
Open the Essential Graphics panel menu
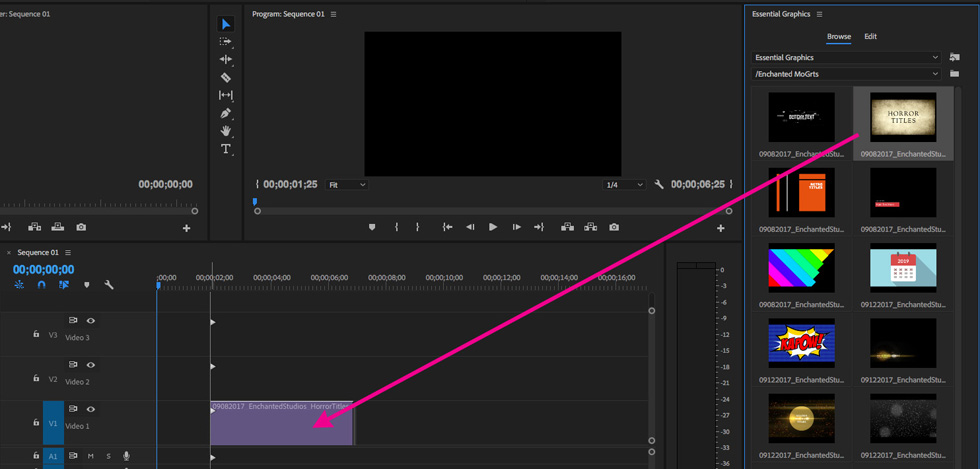point(819,14)
